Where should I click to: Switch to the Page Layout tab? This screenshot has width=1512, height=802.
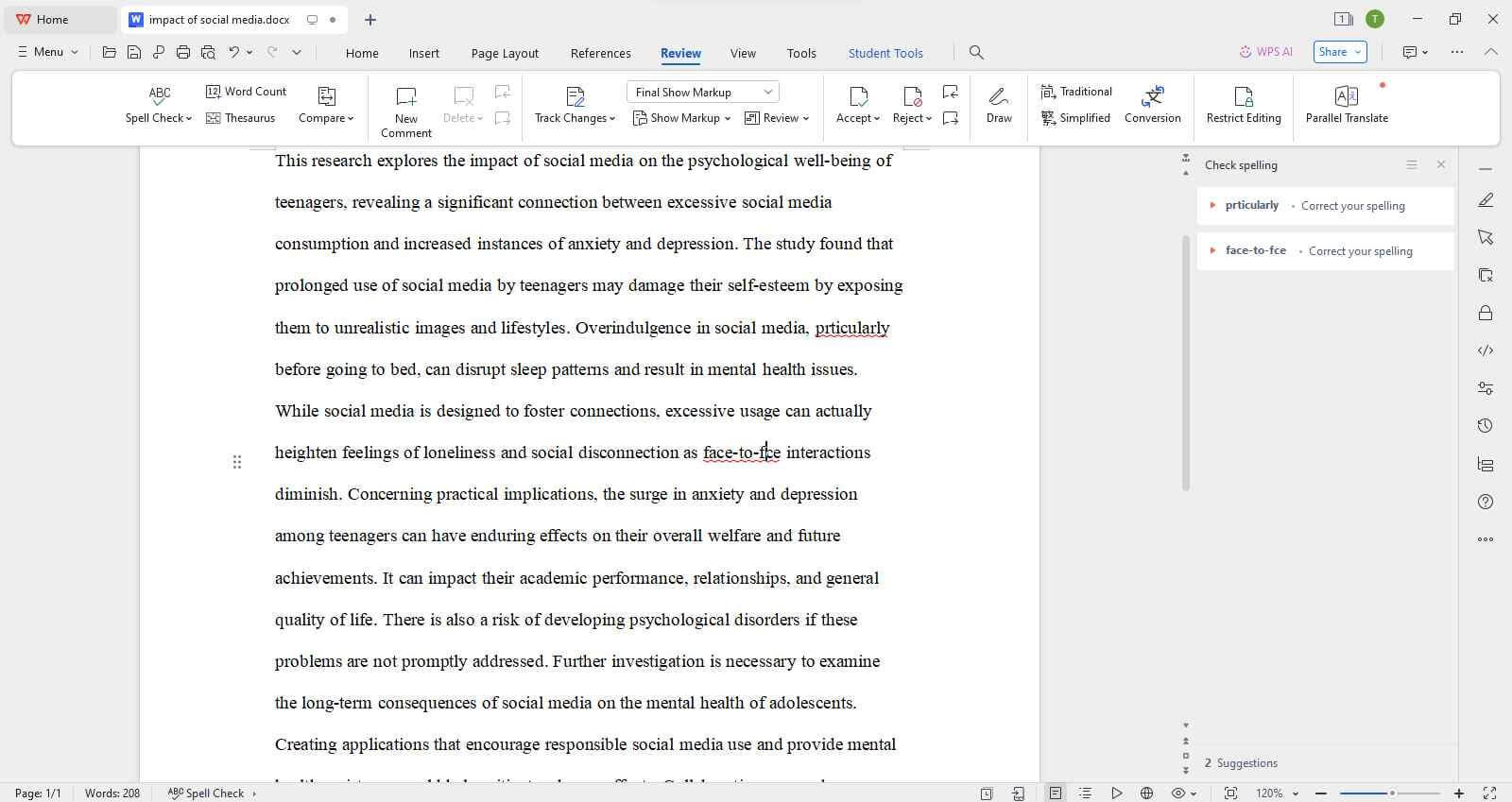(x=505, y=53)
